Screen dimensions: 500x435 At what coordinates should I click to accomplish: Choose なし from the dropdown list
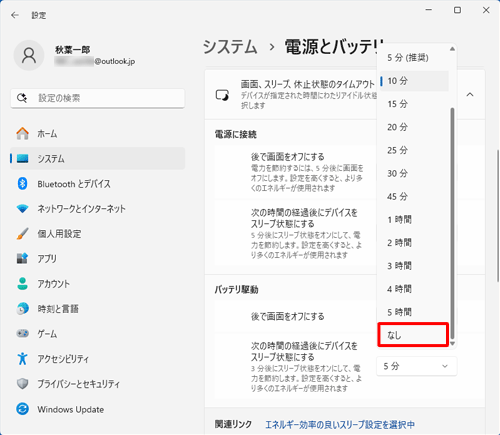413,335
